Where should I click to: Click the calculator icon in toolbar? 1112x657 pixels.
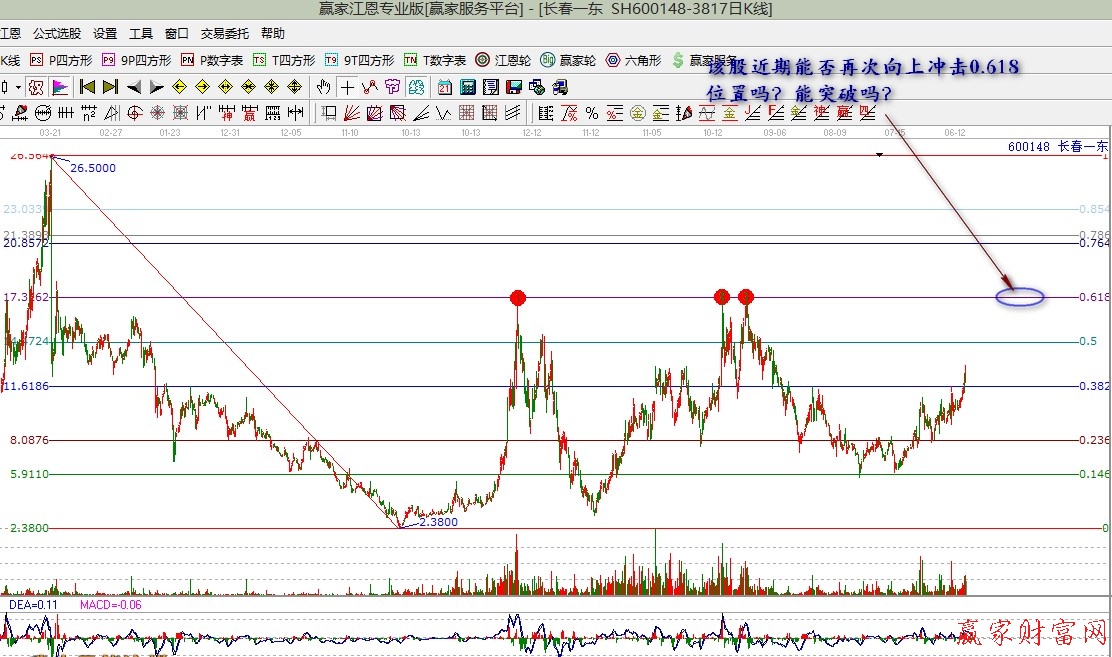pyautogui.click(x=467, y=87)
